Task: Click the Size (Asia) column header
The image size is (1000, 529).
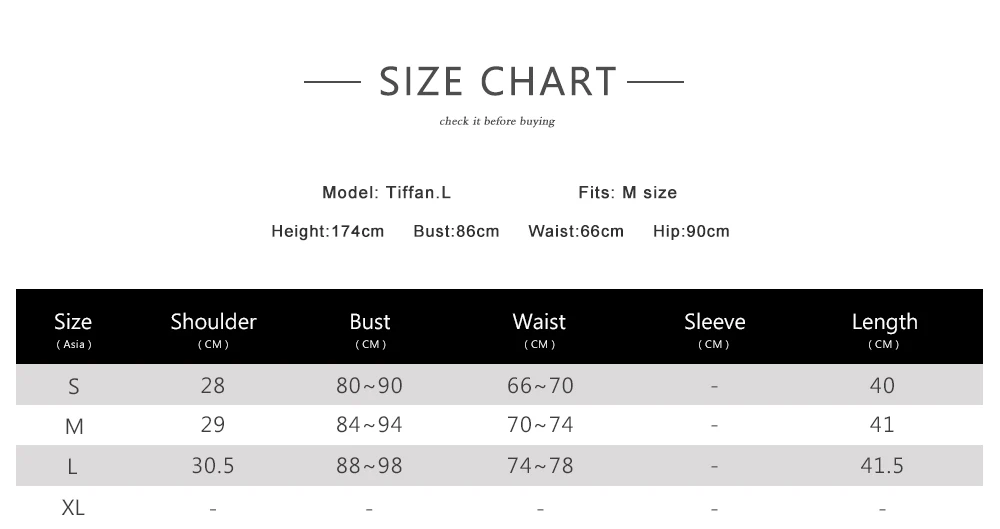Action: click(73, 330)
